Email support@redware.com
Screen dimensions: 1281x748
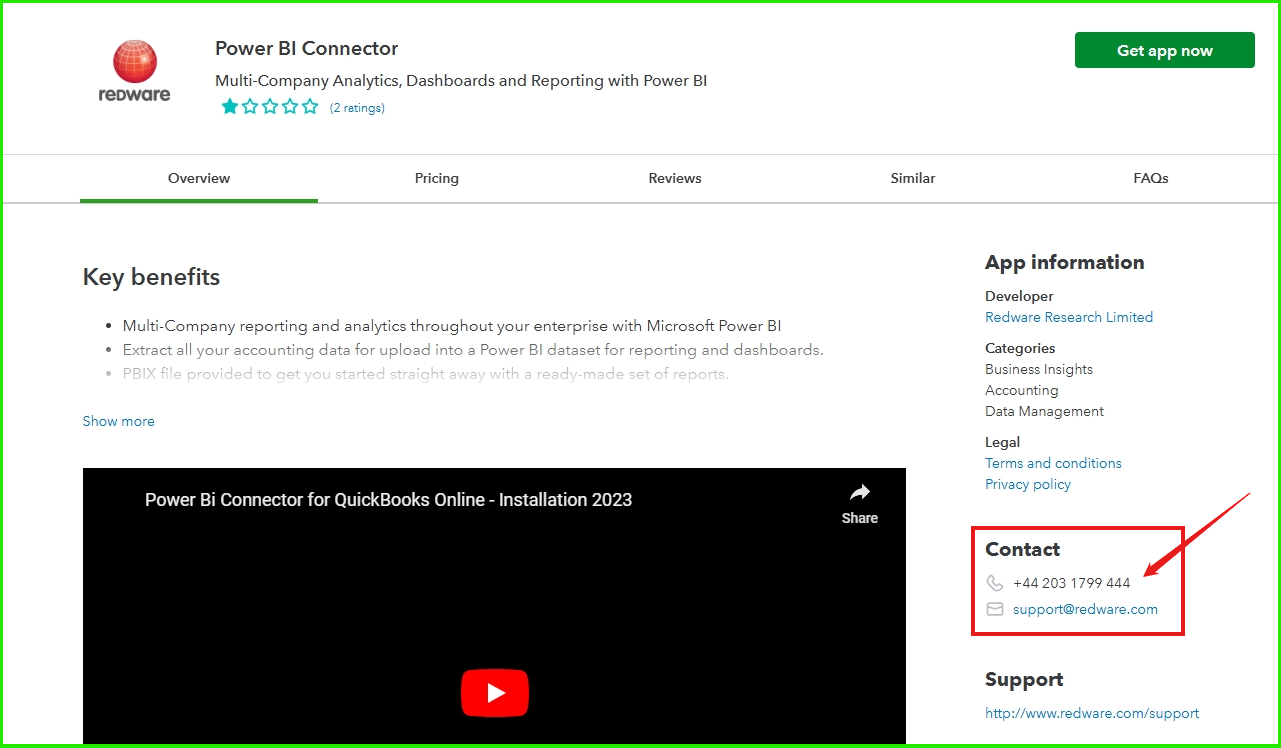coord(1085,609)
